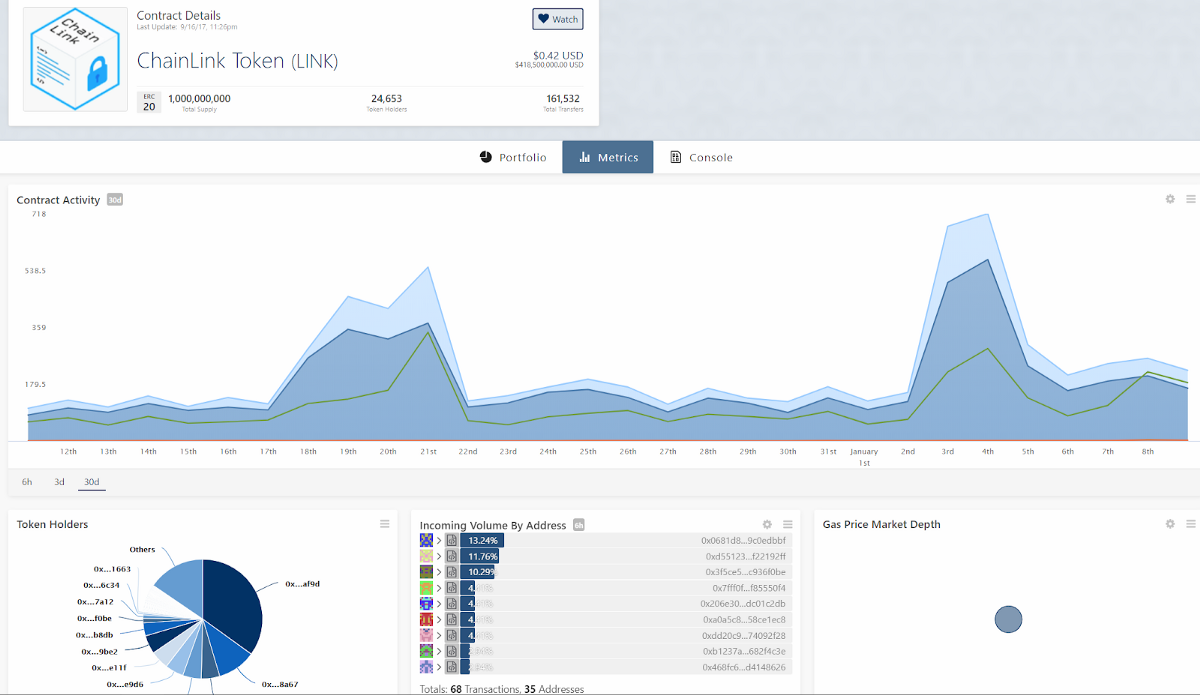Open the Portfolio tab
1200x695 pixels.
pos(513,157)
